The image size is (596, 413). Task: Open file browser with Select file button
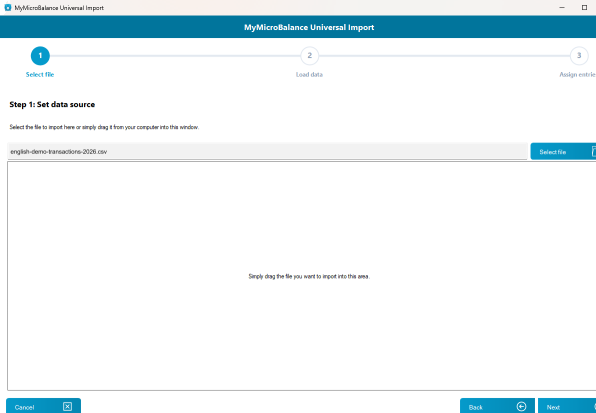[x=563, y=152]
